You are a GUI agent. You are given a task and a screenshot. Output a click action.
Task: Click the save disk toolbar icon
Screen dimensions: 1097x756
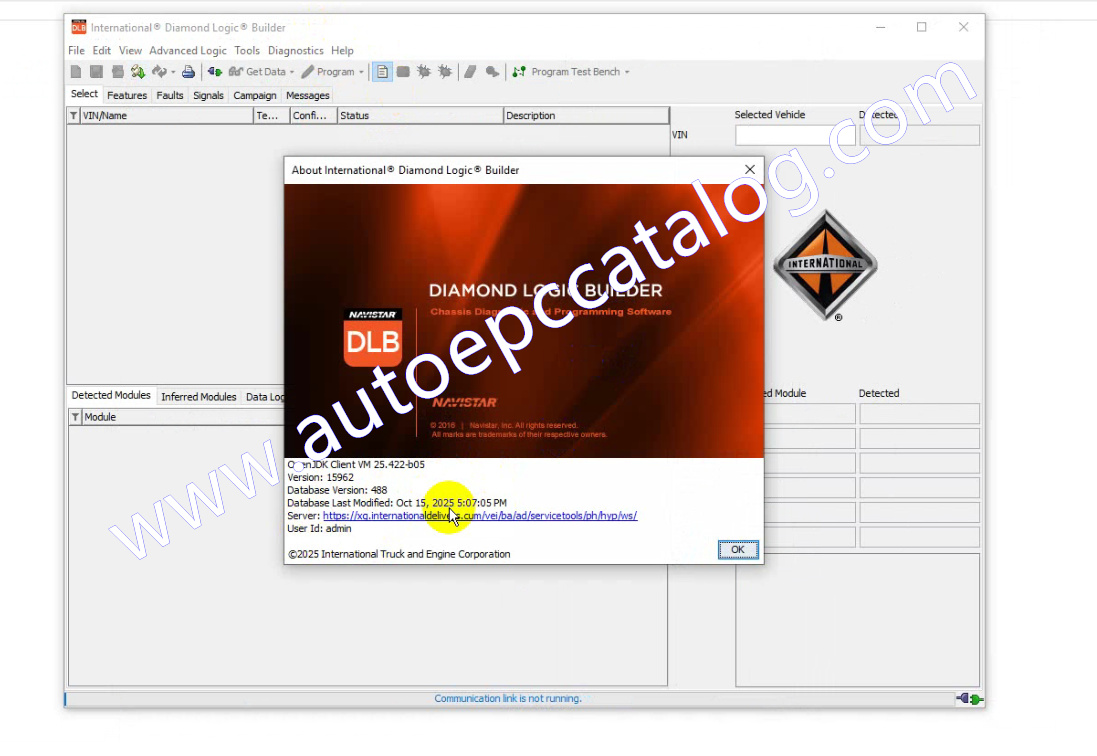(x=96, y=72)
